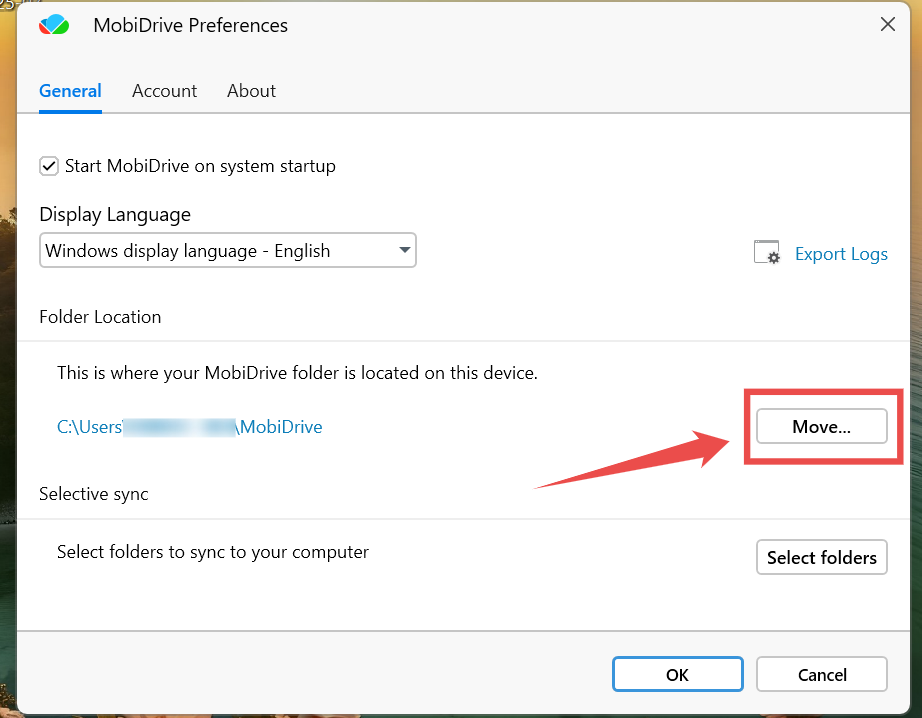Open the MobiDrive folder path link
This screenshot has height=718, width=922.
click(190, 427)
